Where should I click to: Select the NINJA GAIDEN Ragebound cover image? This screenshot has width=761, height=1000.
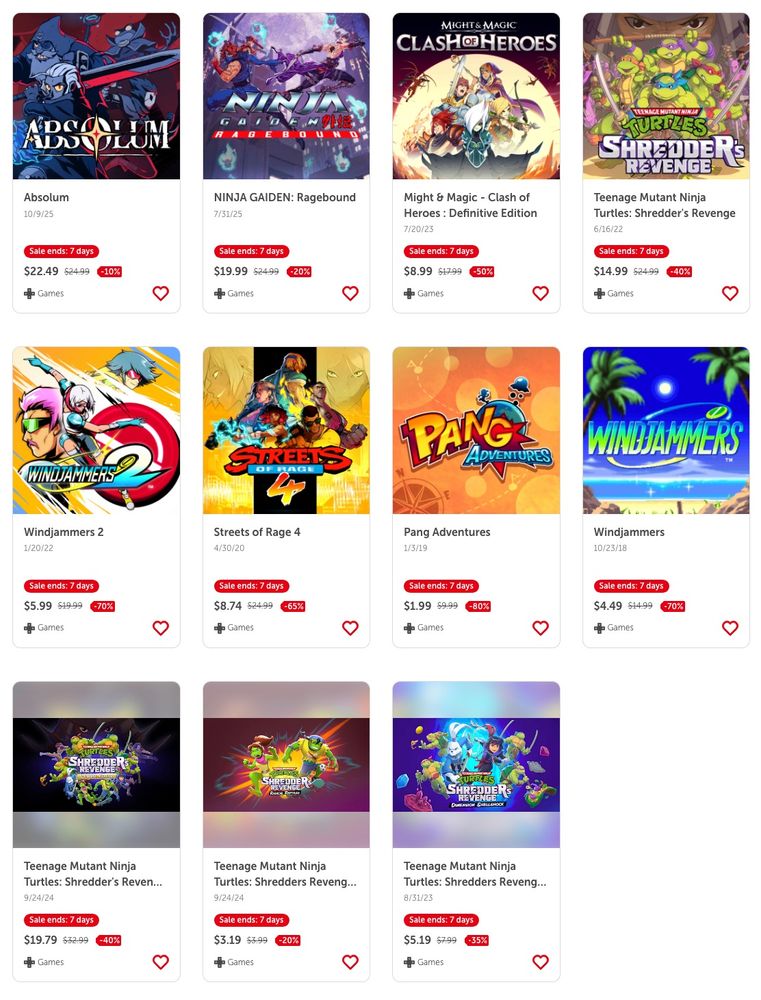[286, 96]
